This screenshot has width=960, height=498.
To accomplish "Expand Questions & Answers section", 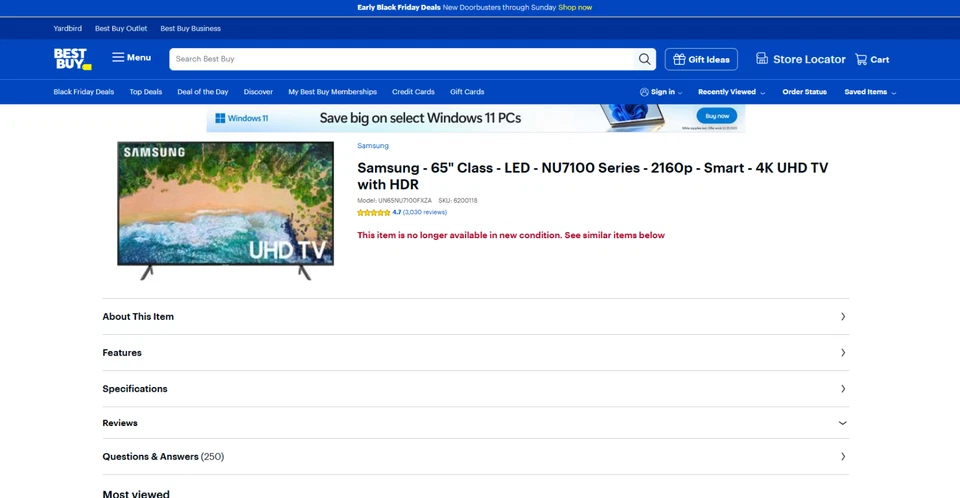I will [x=476, y=456].
